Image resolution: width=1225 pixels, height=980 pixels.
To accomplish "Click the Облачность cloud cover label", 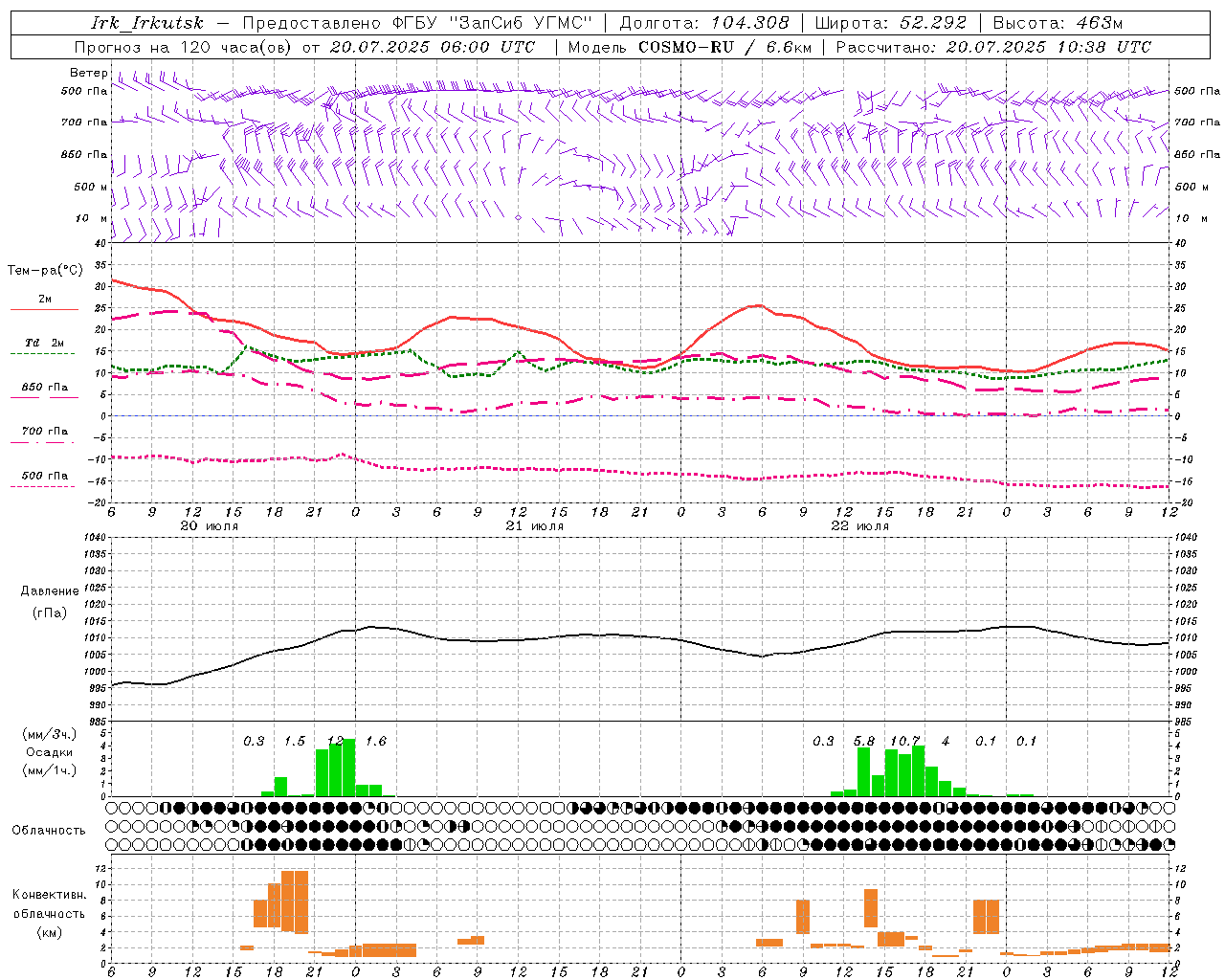I will pyautogui.click(x=49, y=830).
